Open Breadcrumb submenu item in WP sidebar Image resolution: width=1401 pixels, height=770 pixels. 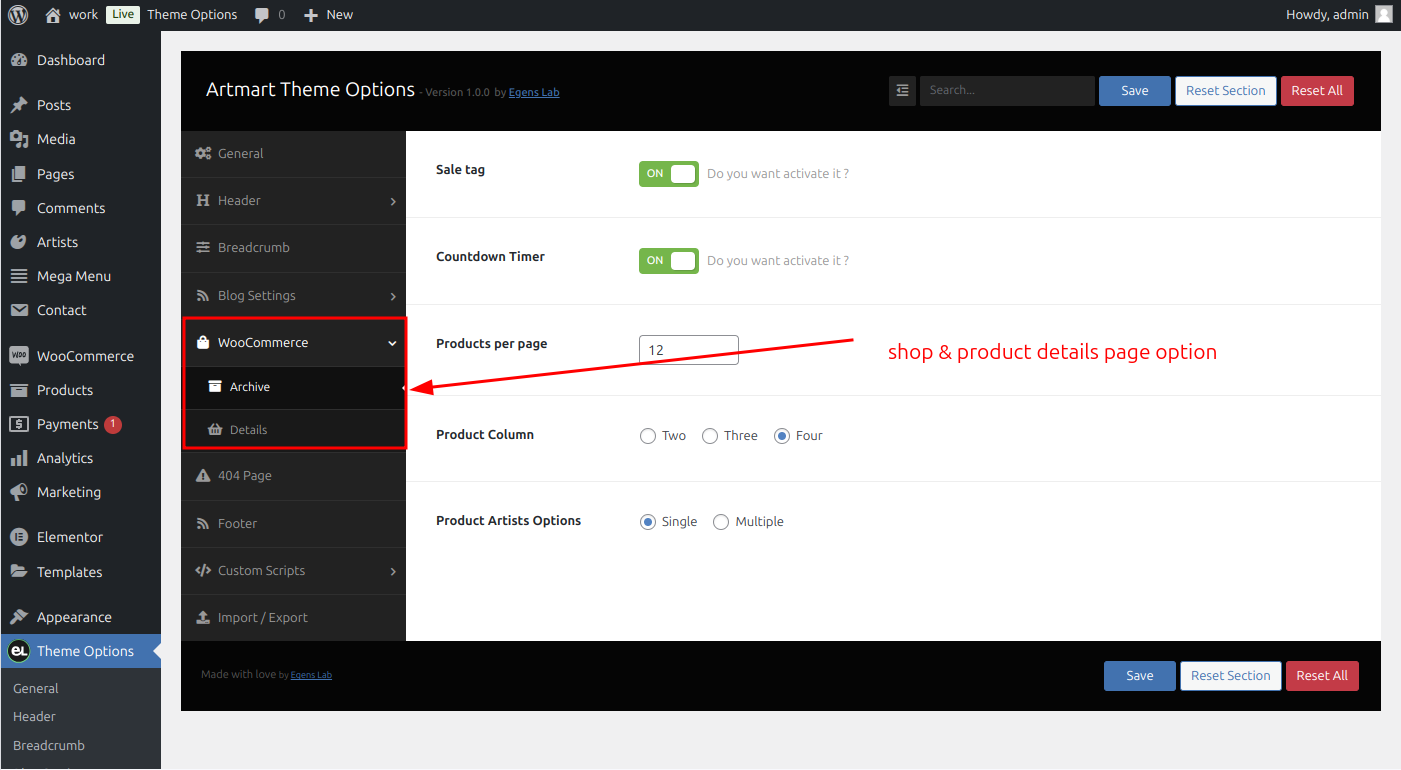(49, 745)
